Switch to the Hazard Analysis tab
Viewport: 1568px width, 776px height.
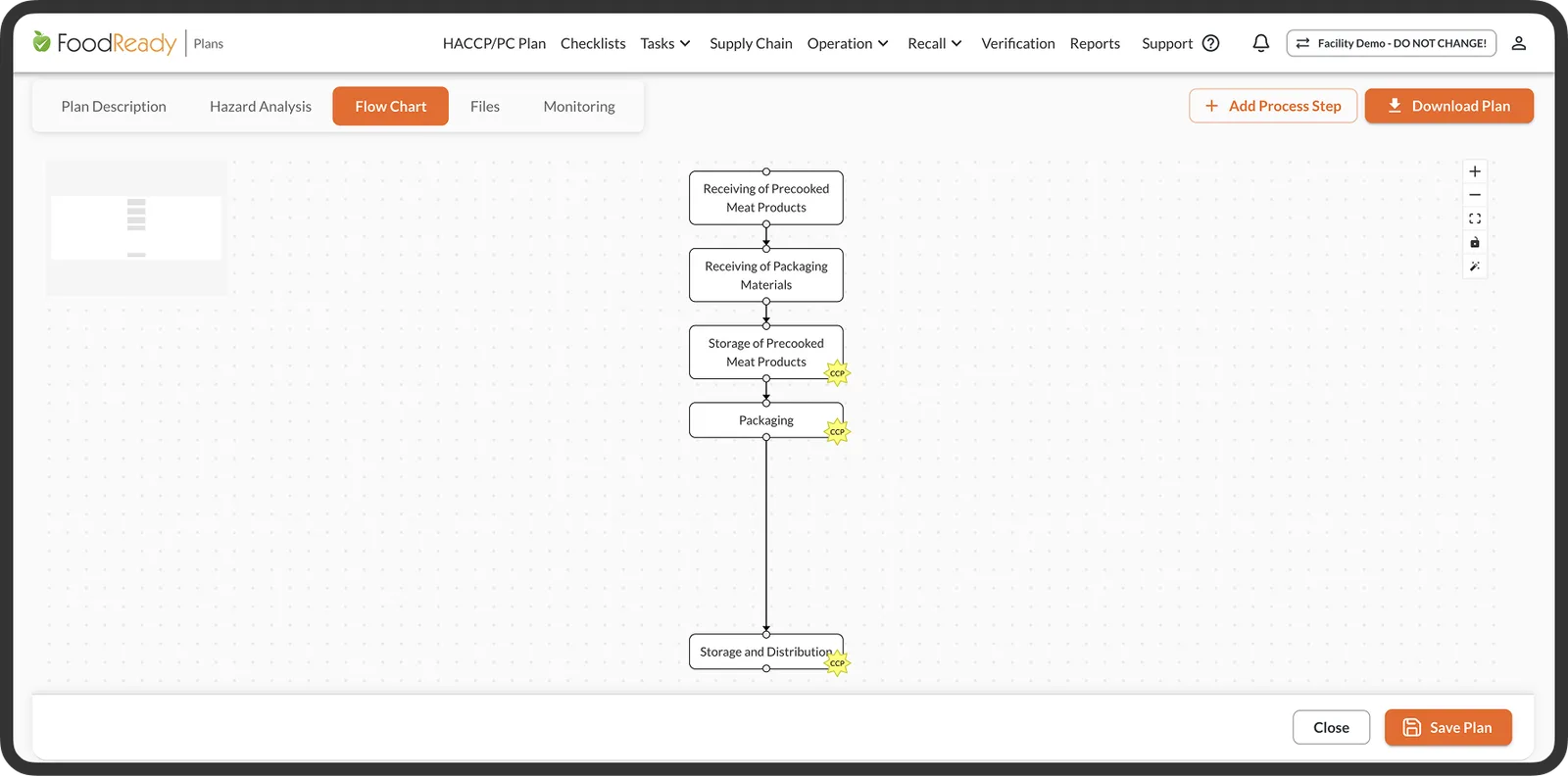coord(261,106)
